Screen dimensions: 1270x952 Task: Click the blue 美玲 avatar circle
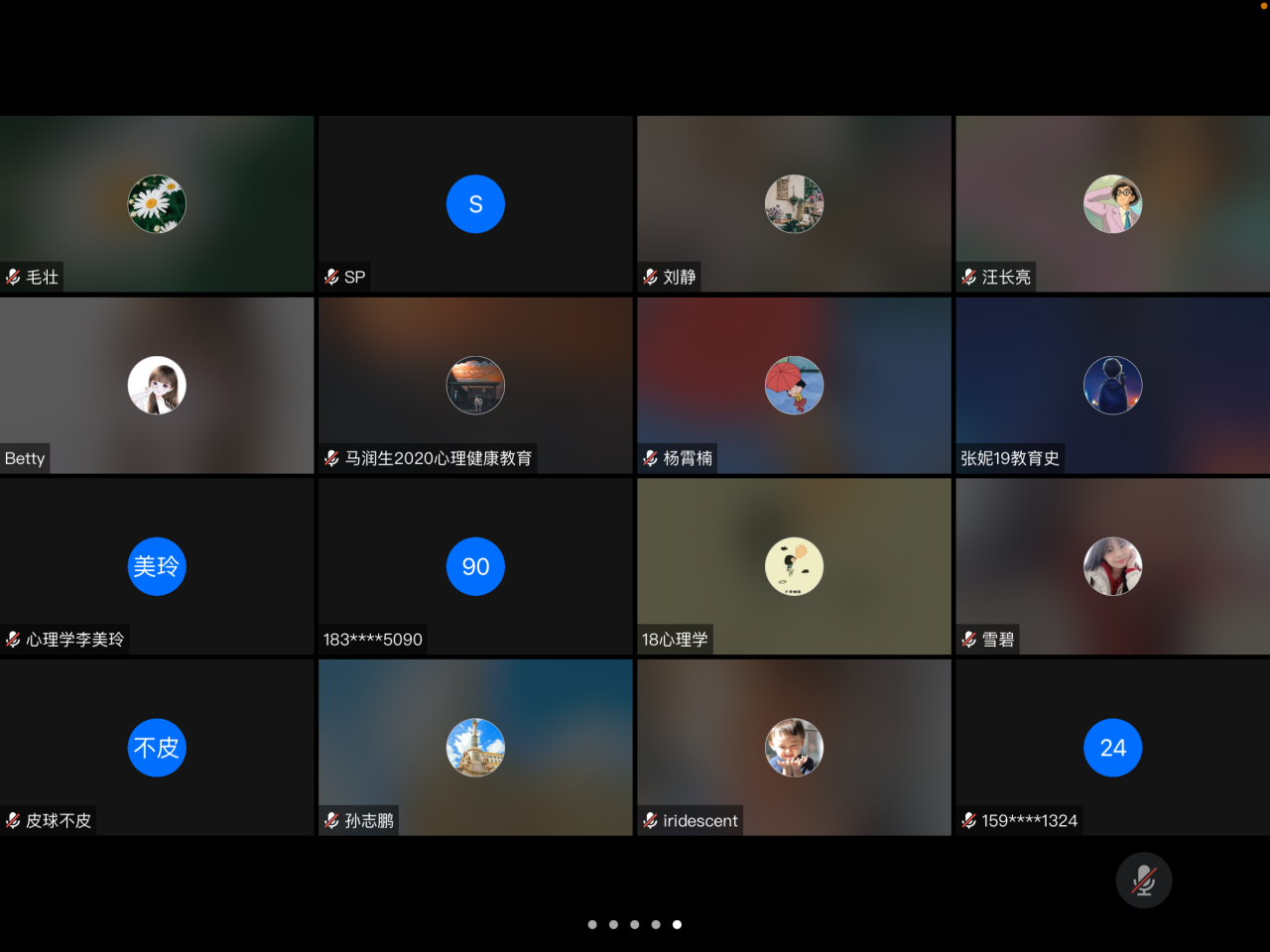coord(157,566)
